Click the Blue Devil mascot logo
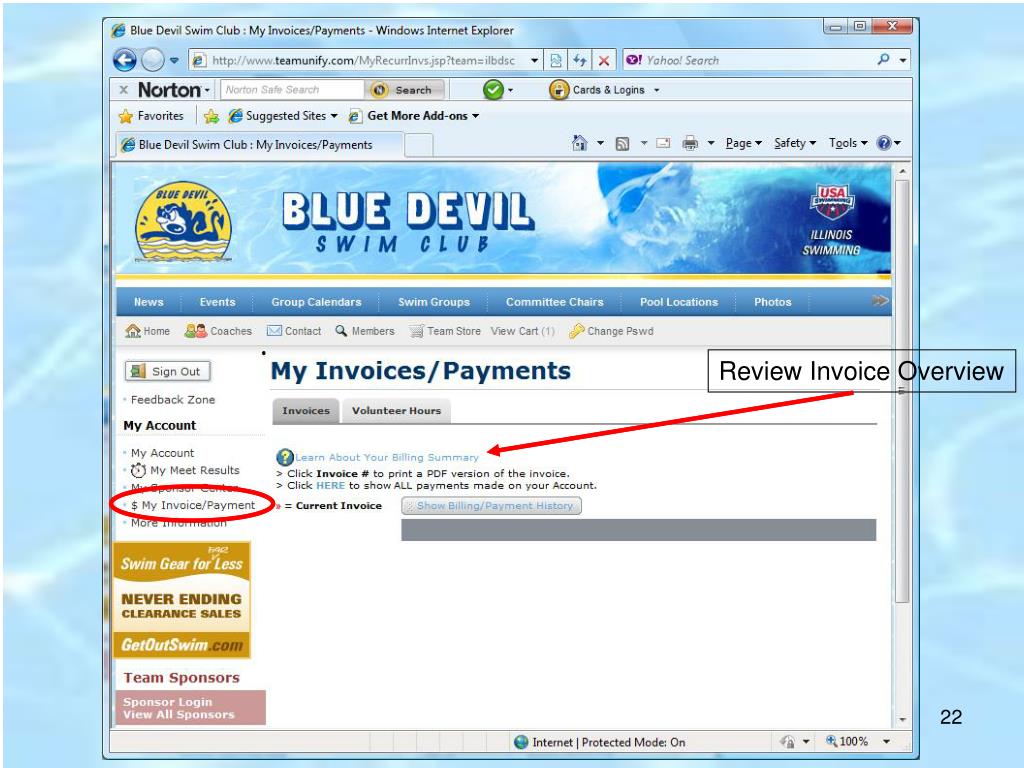This screenshot has height=768, width=1024. coord(184,221)
